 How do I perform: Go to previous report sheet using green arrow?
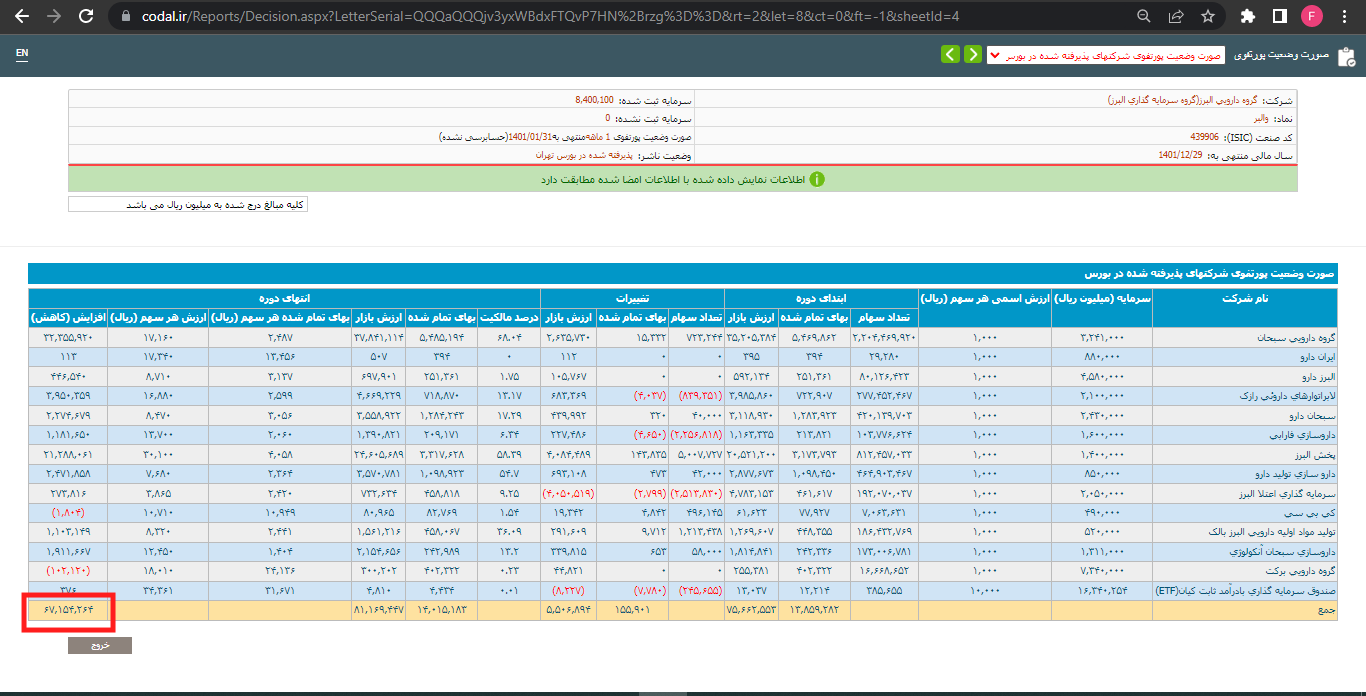click(972, 54)
